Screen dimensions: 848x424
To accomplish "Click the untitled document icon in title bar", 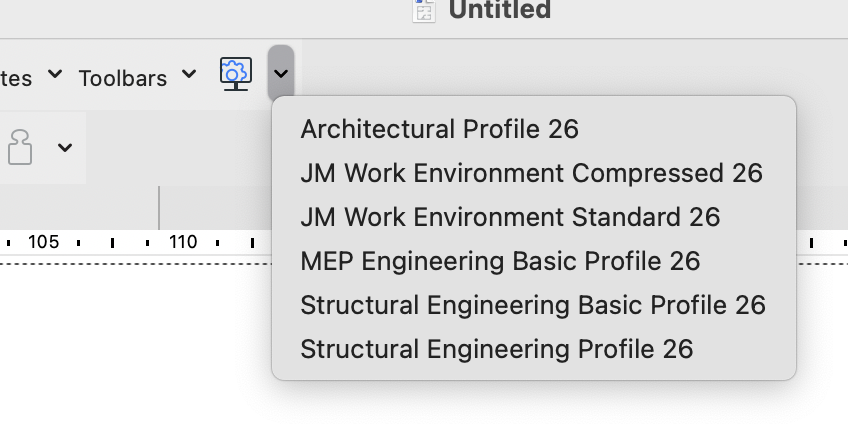I will click(x=425, y=10).
